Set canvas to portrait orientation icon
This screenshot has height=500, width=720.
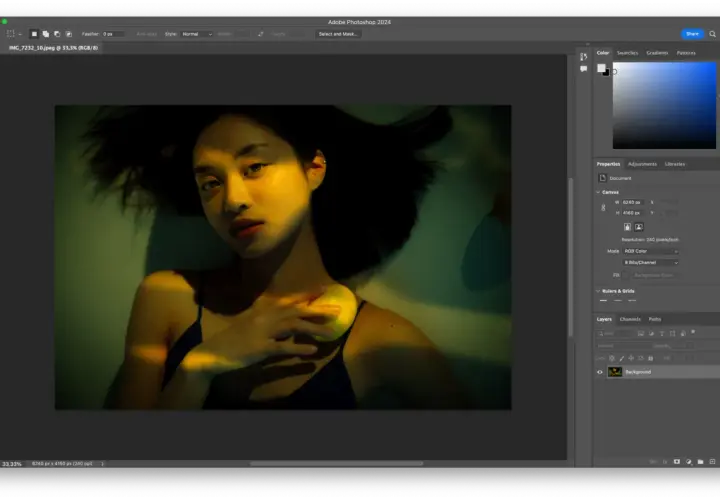627,227
